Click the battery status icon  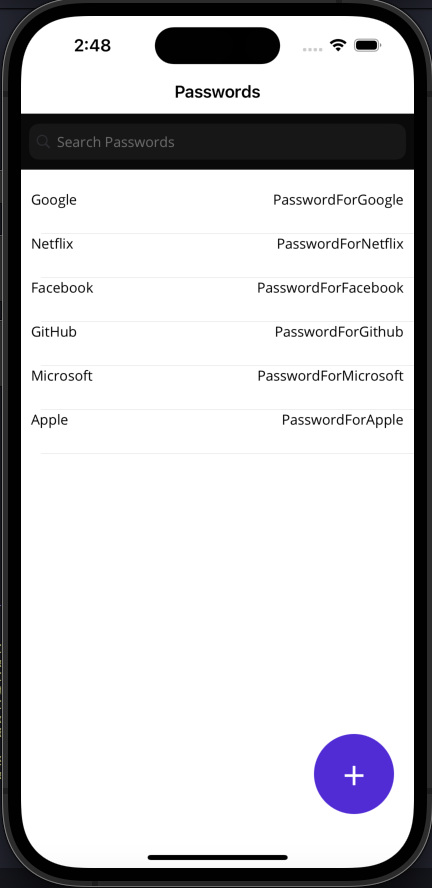click(x=367, y=45)
